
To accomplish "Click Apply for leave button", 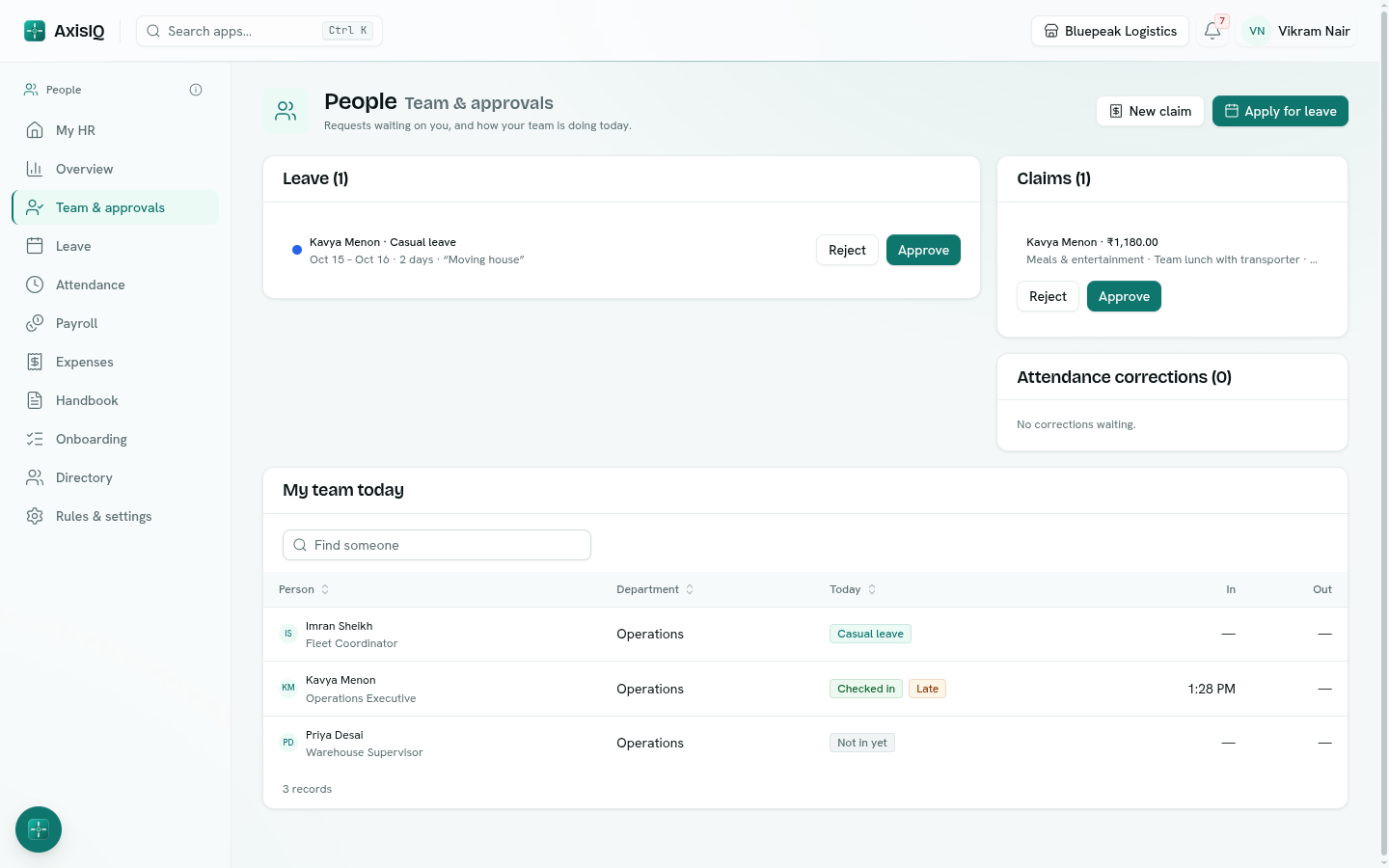I will tap(1280, 111).
